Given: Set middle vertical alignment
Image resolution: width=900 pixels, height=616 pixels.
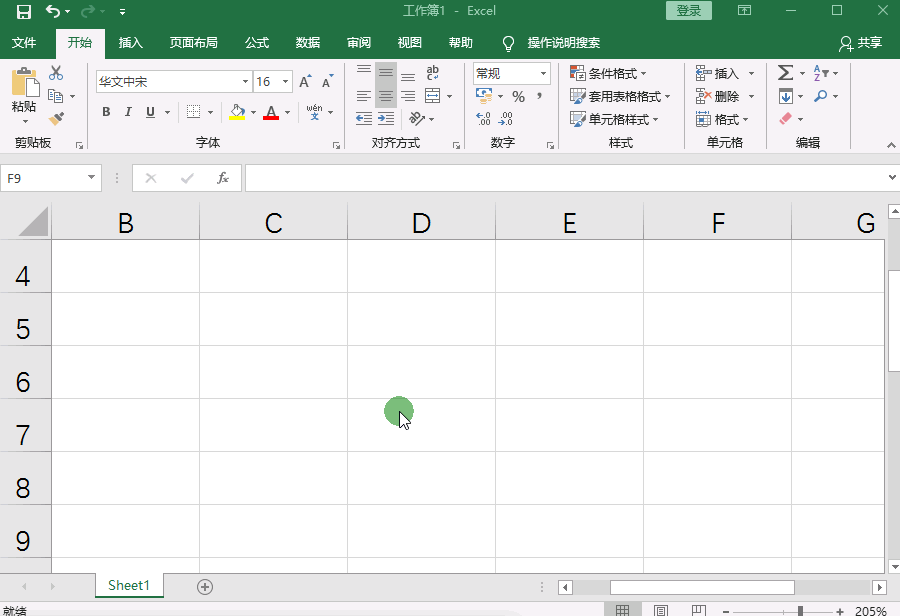Looking at the screenshot, I should point(386,73).
